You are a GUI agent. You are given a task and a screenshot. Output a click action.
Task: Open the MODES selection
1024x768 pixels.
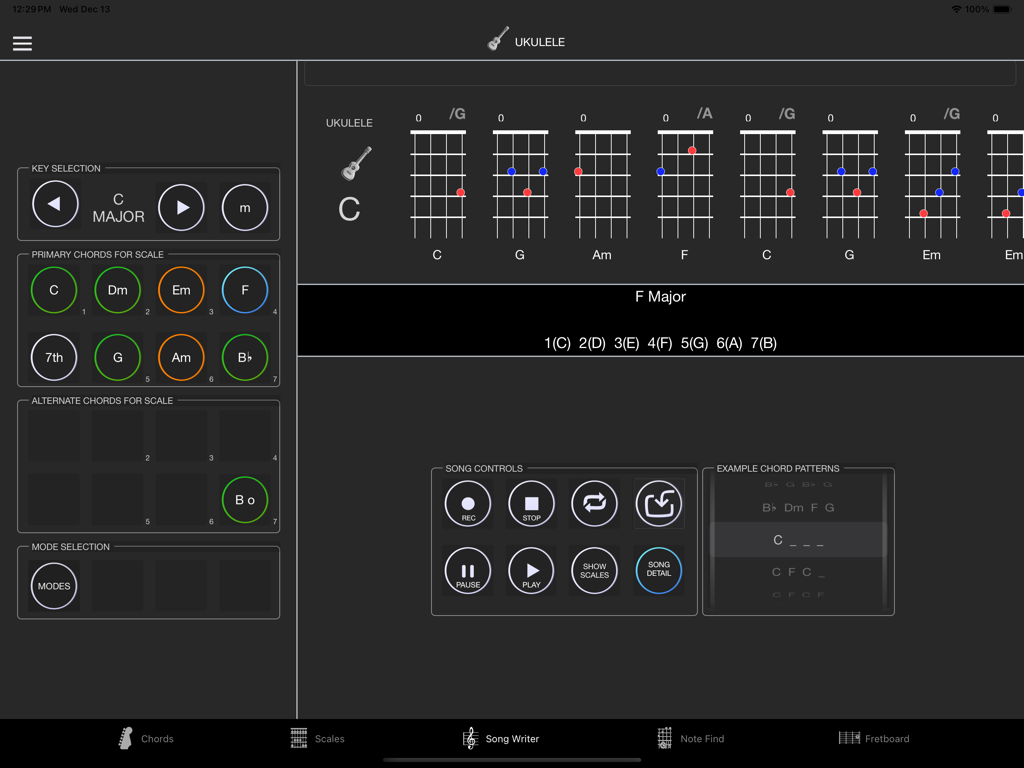[53, 586]
